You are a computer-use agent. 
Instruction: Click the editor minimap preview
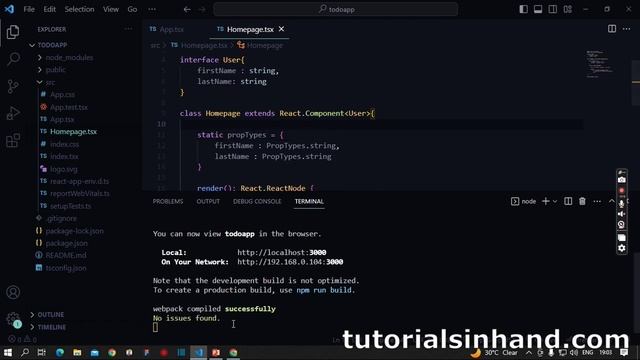click(x=600, y=64)
